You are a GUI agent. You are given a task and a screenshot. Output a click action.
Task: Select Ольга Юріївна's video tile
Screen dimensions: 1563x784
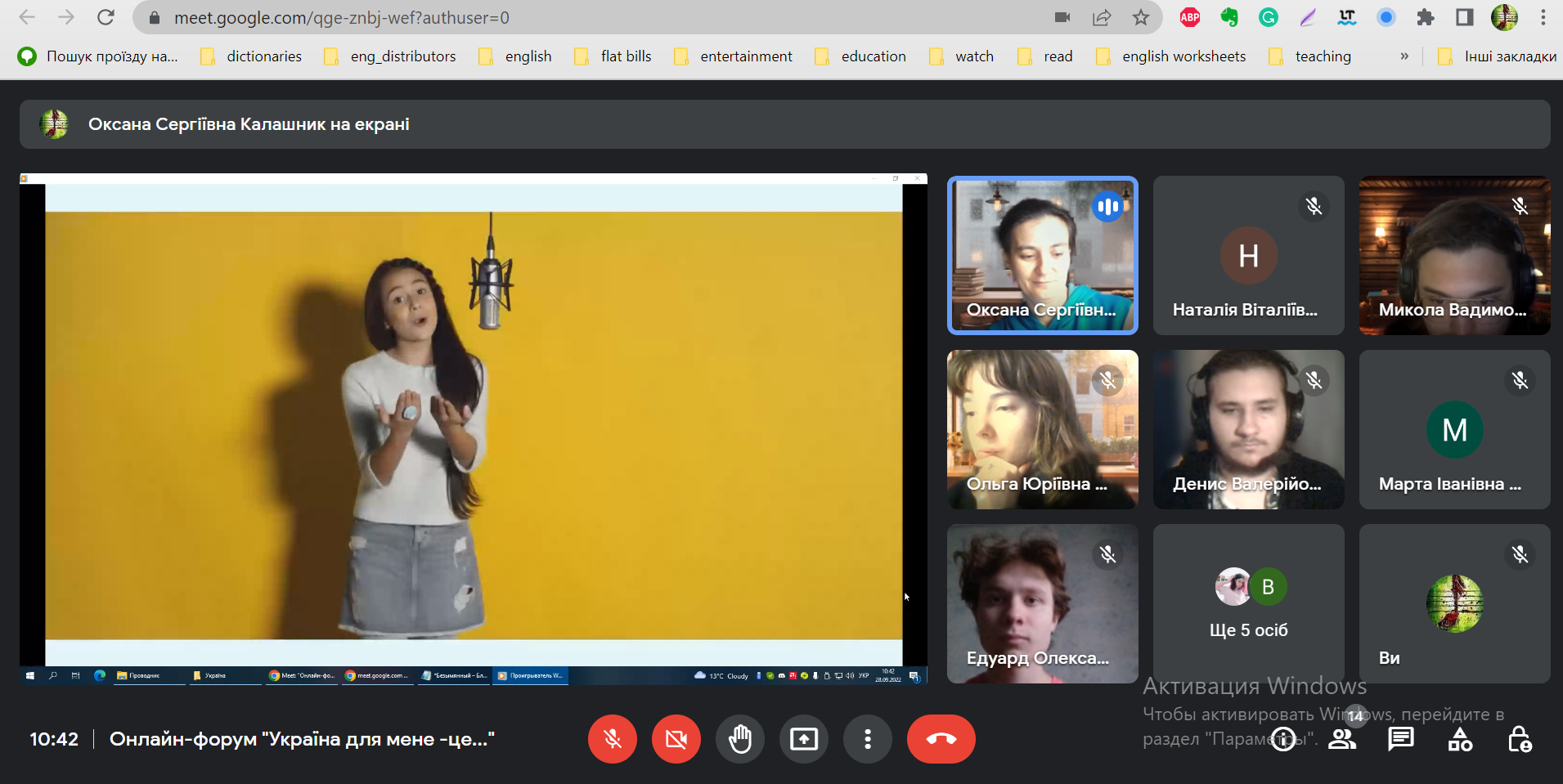coord(1043,430)
